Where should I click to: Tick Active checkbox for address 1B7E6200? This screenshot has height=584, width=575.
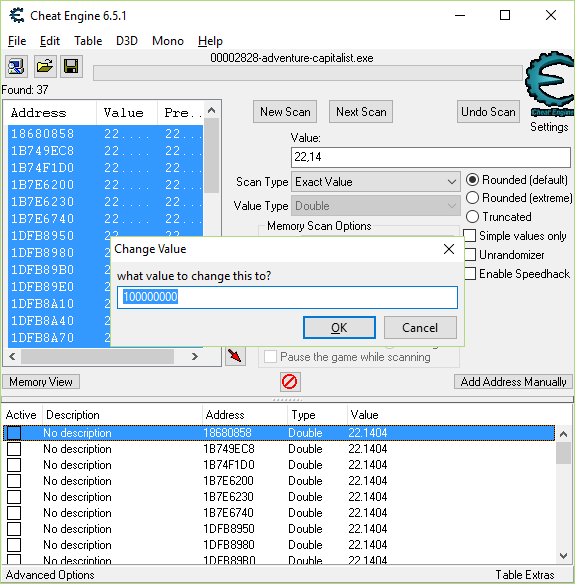tap(14, 481)
